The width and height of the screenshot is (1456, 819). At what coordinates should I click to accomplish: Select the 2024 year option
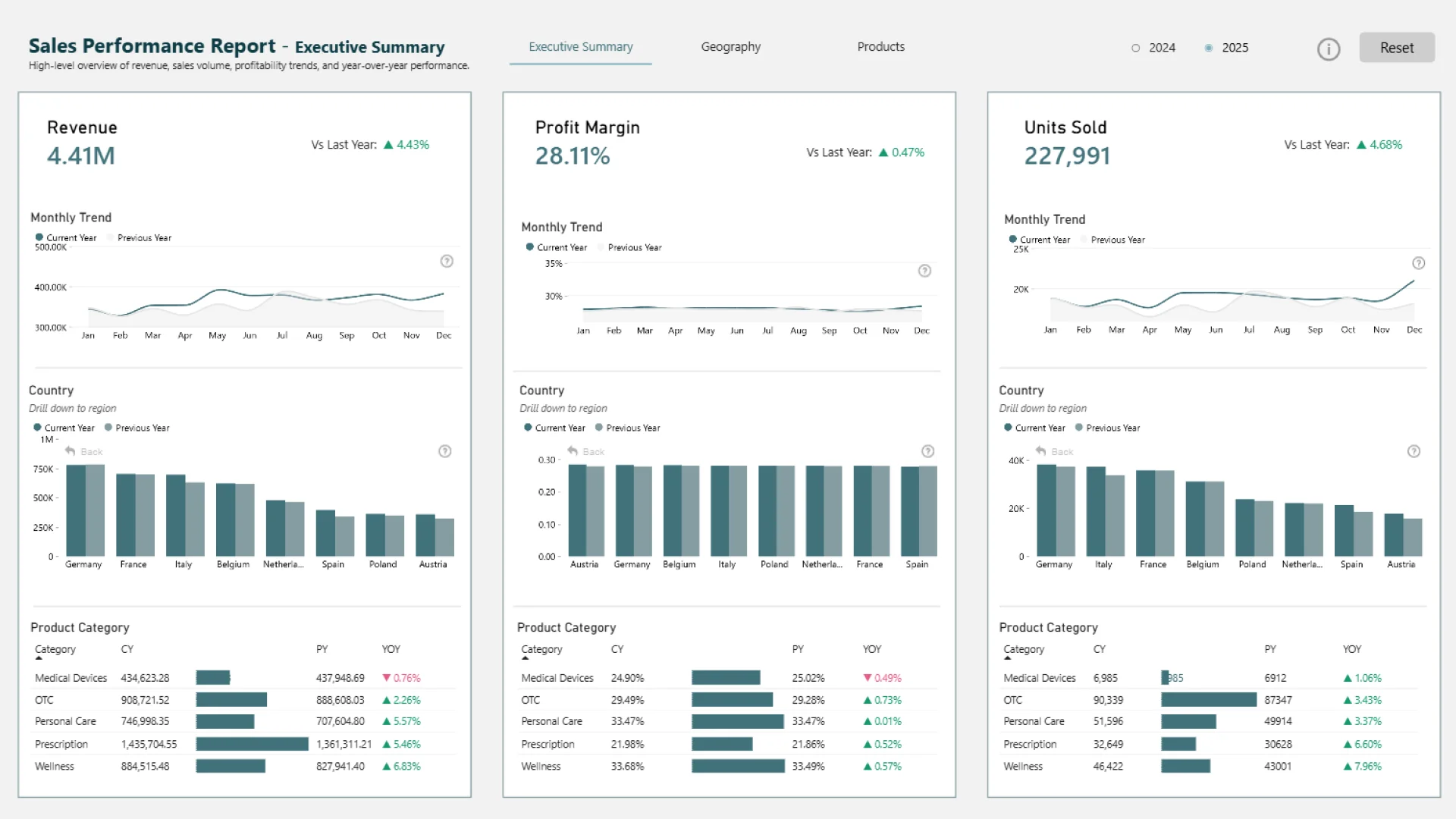coord(1136,48)
